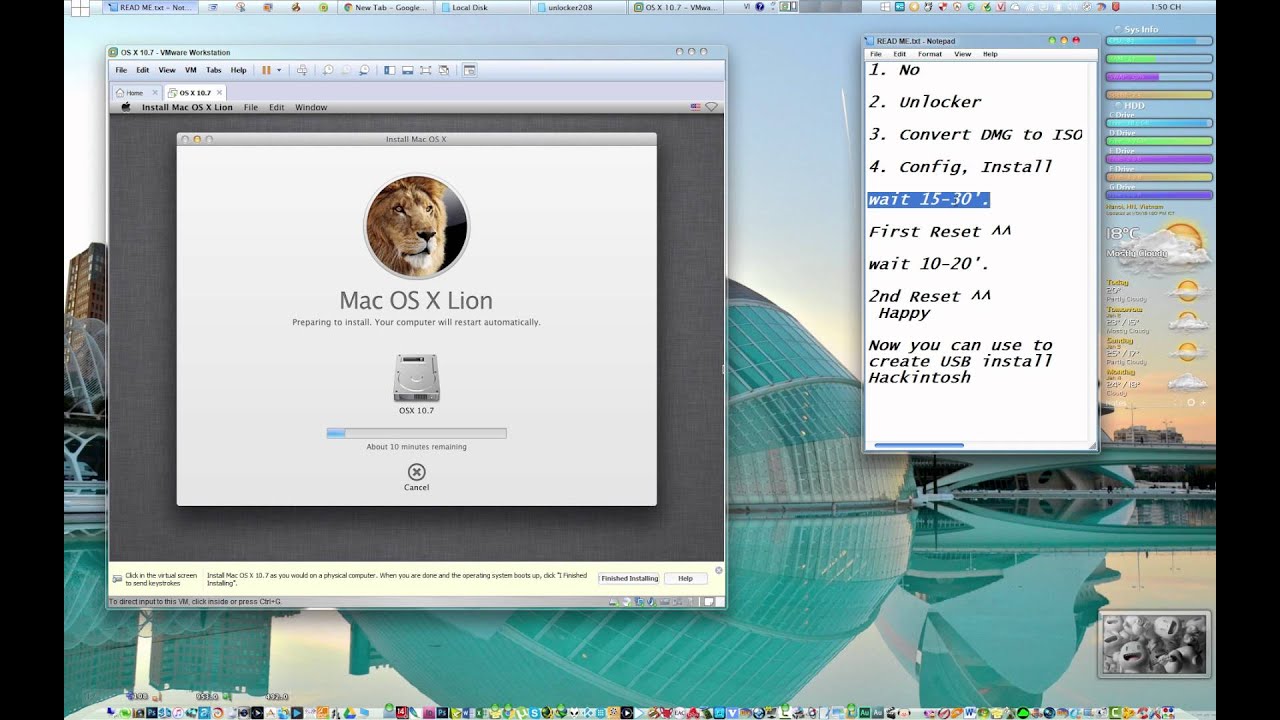Click the D Drive usage bar gadget
The image size is (1280, 720).
[1159, 141]
